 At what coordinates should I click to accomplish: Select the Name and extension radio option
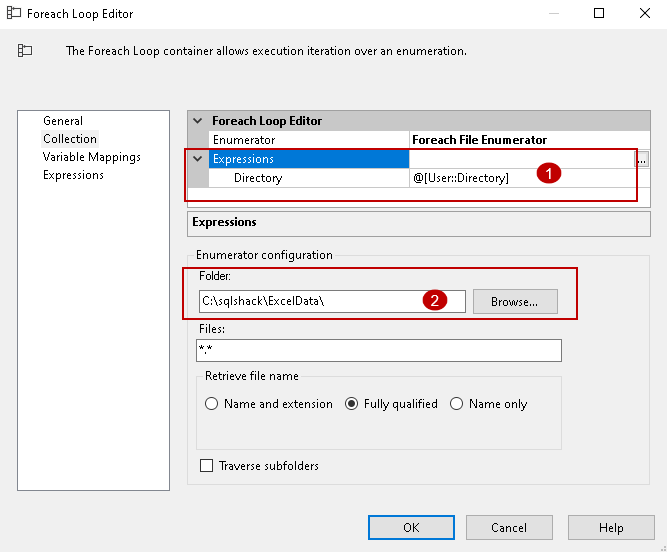tap(211, 404)
